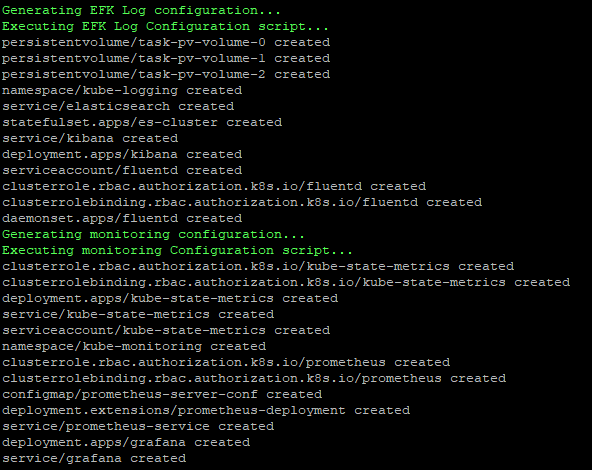Click the configmap/prometheus-server-conf created line
592x470 pixels.
click(x=162, y=394)
